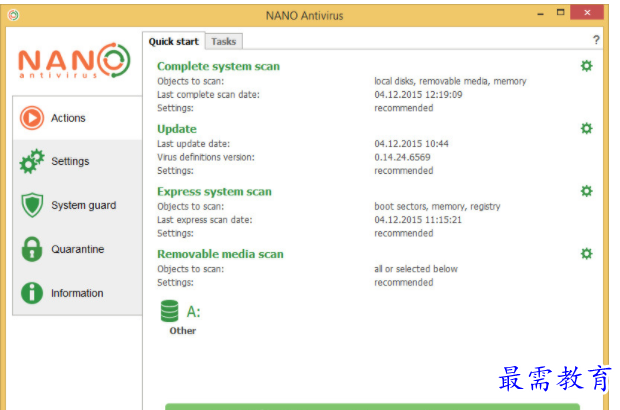Open Quarantine in the sidebar
This screenshot has width=620, height=410.
(x=78, y=249)
